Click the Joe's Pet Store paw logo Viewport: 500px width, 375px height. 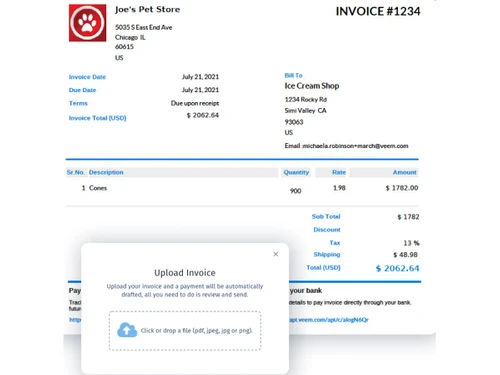tap(87, 23)
